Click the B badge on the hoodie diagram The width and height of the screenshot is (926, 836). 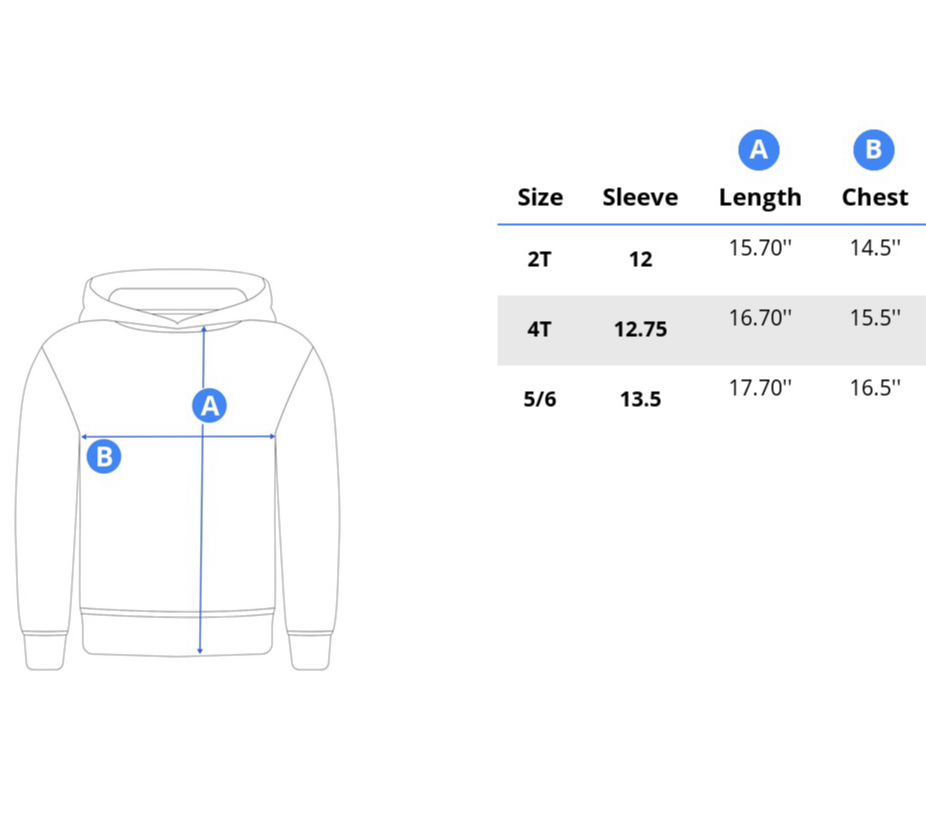click(x=104, y=458)
